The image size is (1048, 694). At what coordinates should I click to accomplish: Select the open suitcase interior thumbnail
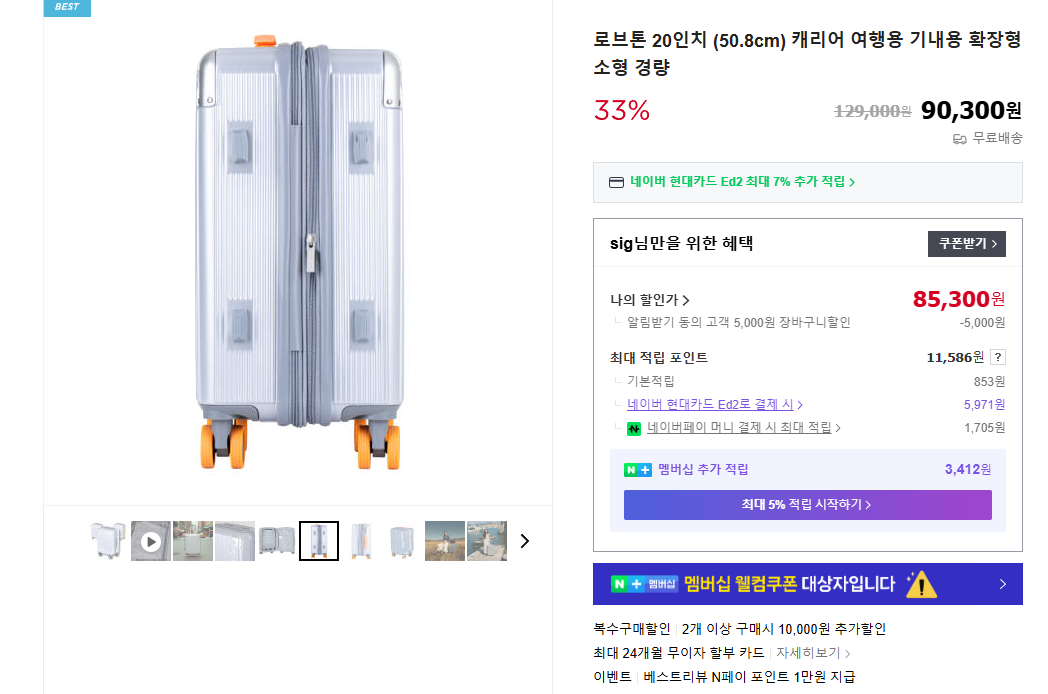click(x=276, y=541)
